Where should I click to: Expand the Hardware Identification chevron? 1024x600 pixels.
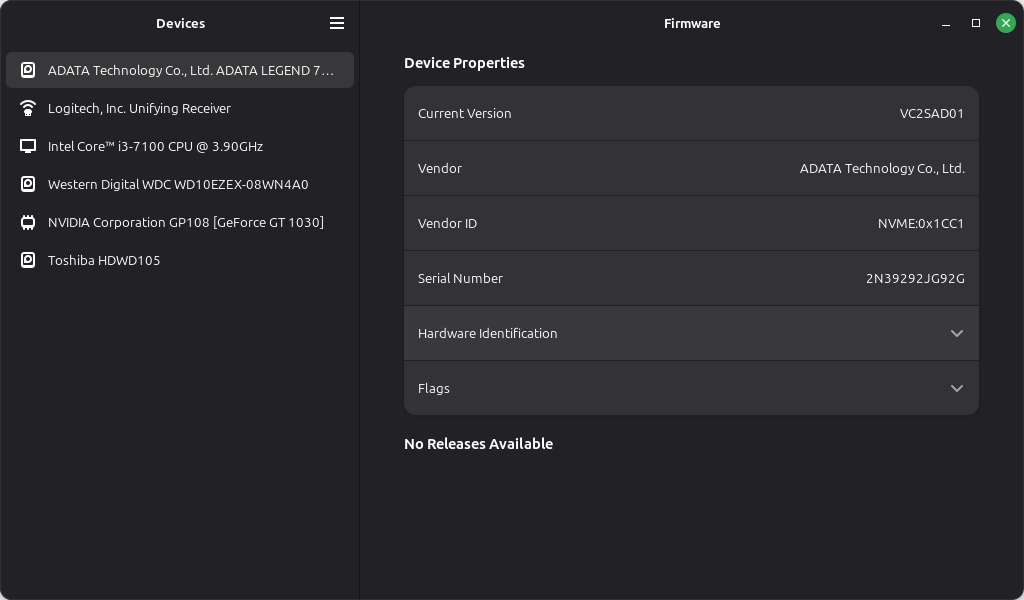956,333
